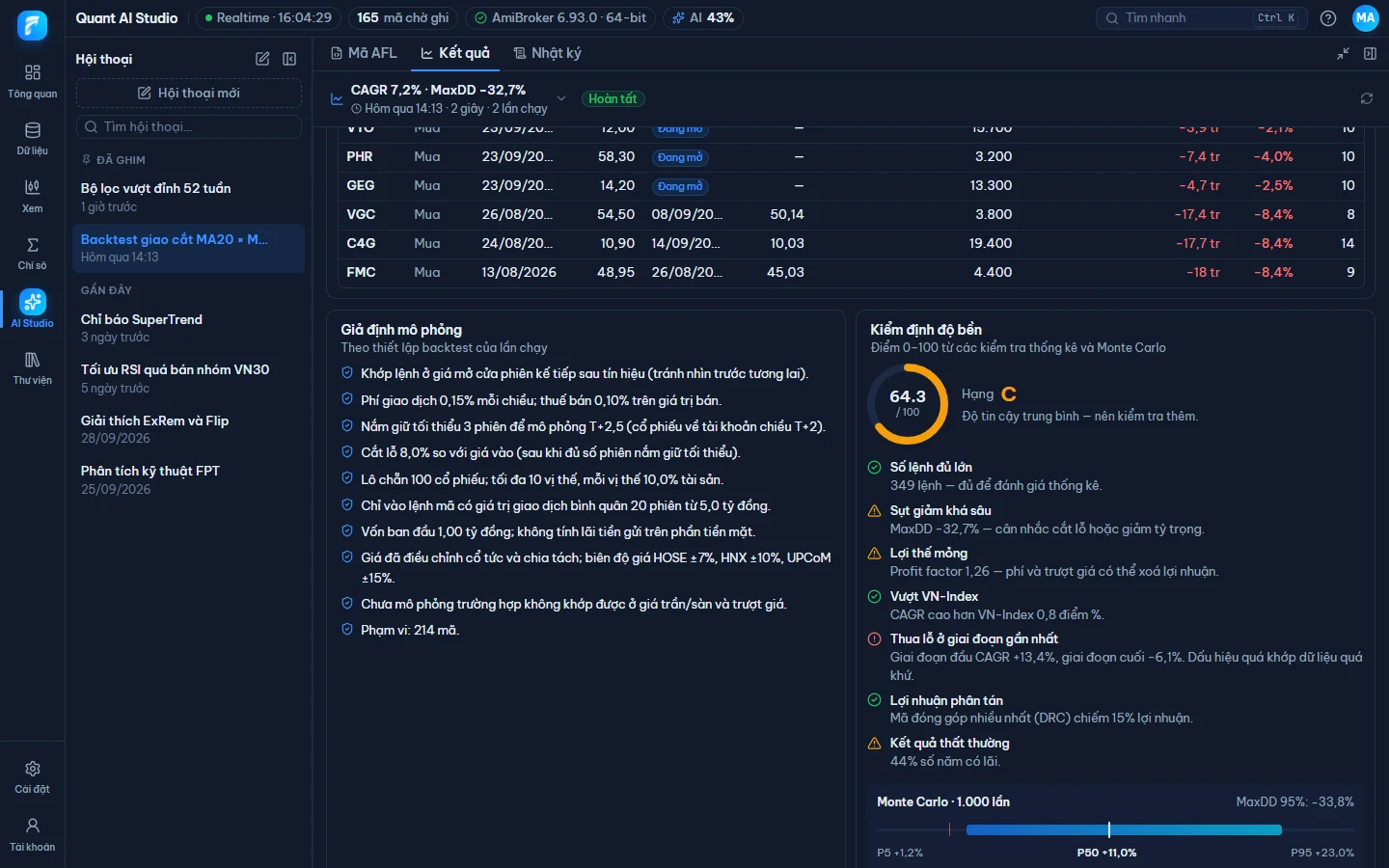
Task: Click the Quant AI Studio app logo
Action: pos(32,25)
